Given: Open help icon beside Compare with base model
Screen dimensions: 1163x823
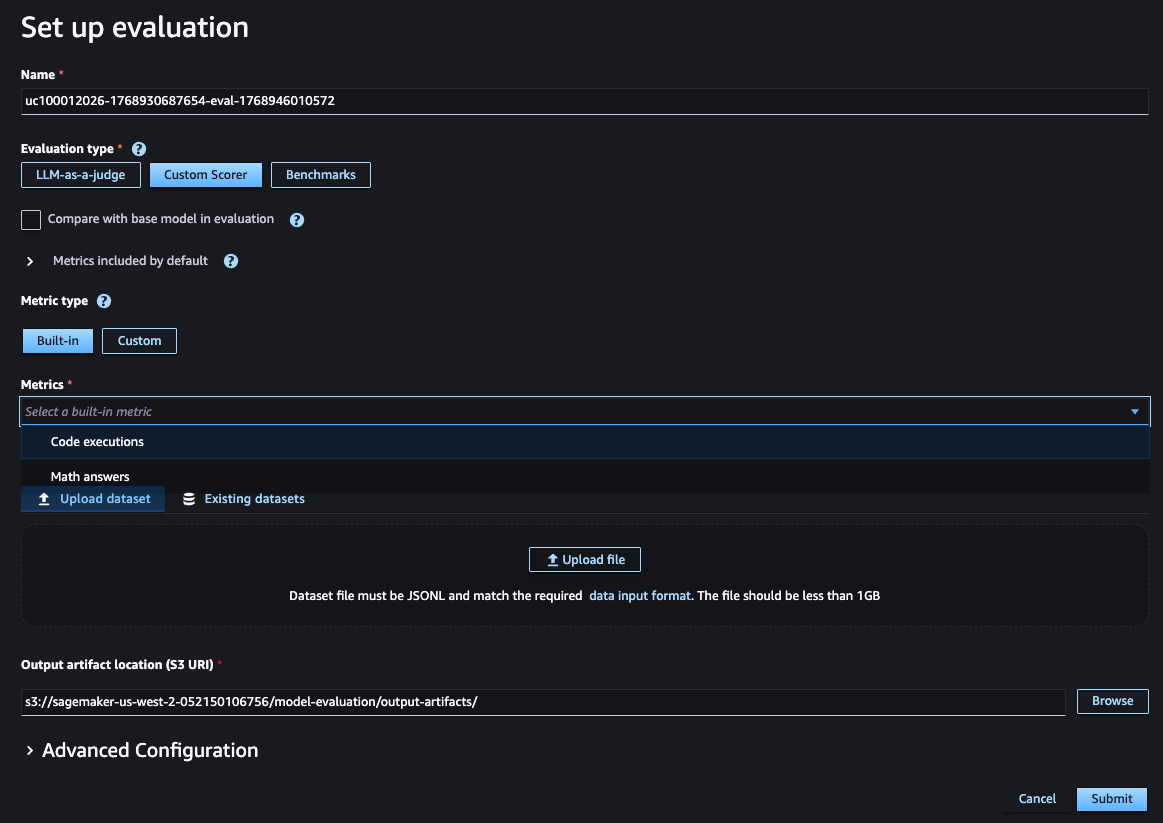Looking at the screenshot, I should point(297,219).
